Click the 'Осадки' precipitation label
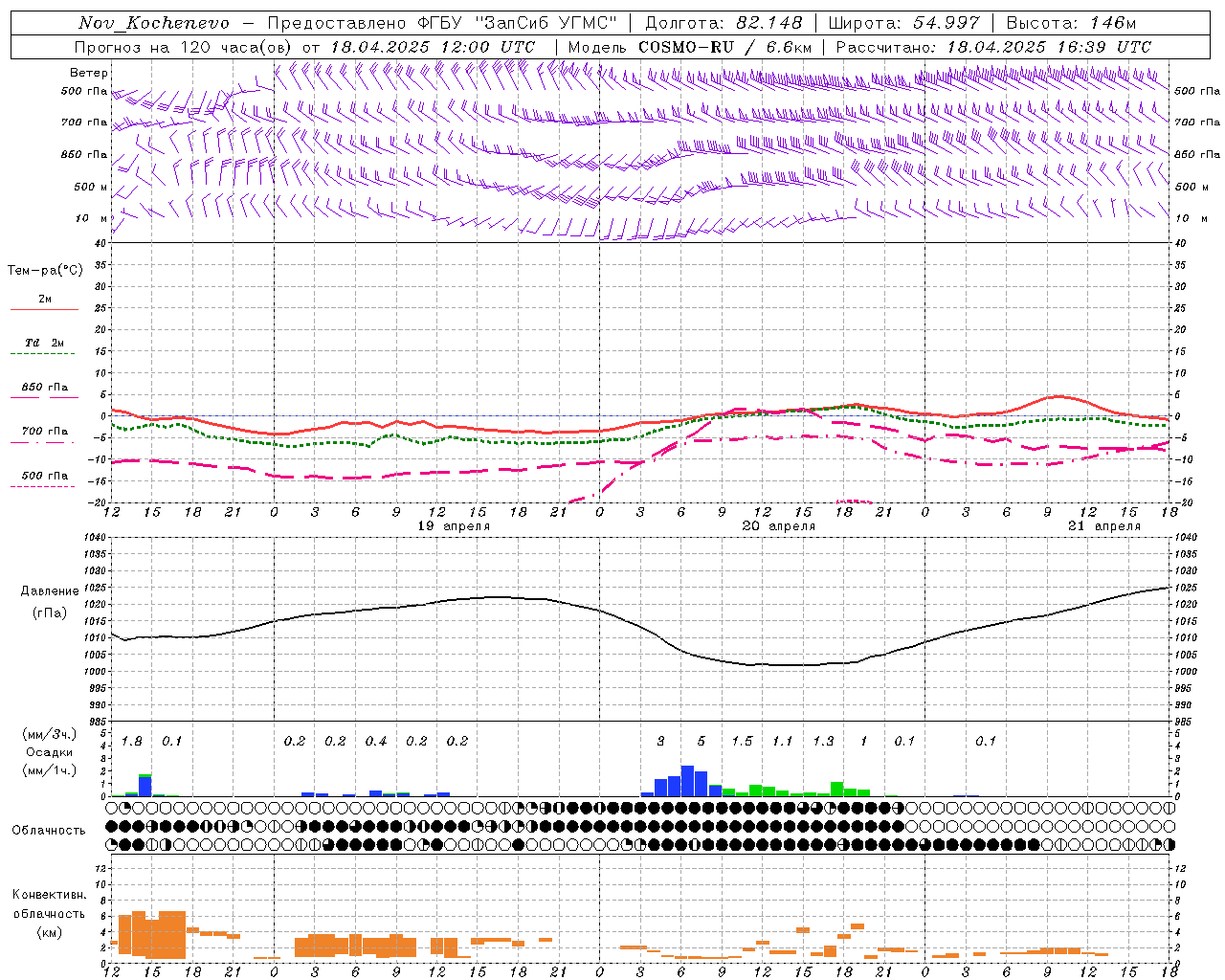The image size is (1225, 980). [49, 752]
